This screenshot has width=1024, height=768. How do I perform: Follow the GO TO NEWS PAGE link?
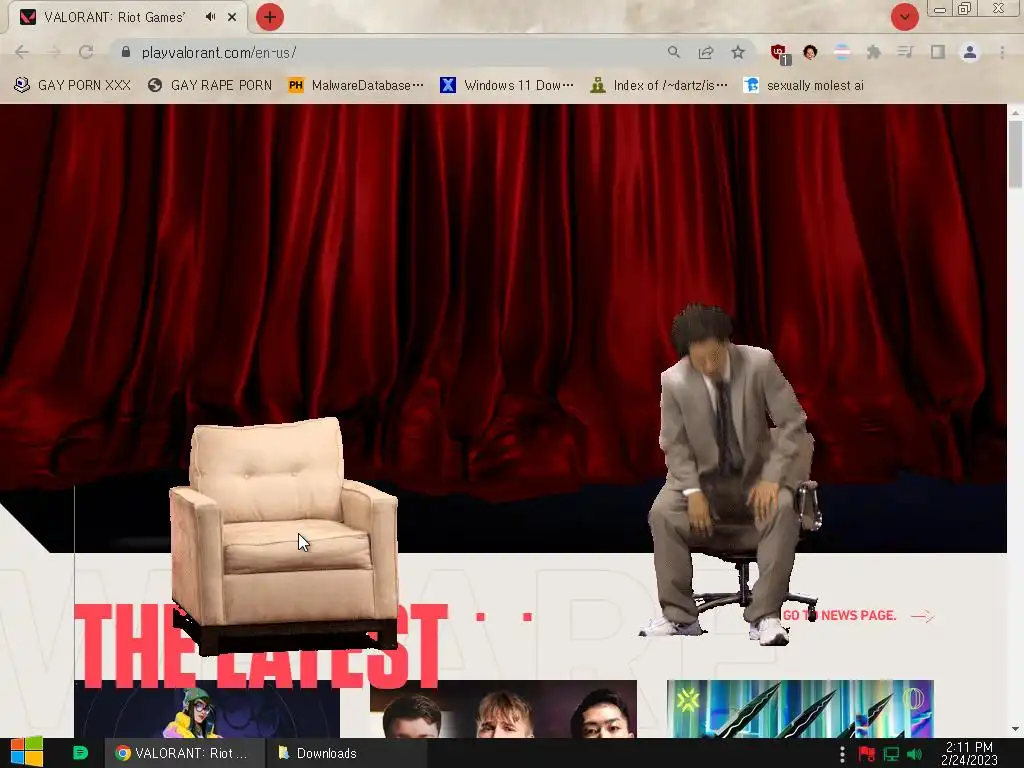click(x=839, y=615)
